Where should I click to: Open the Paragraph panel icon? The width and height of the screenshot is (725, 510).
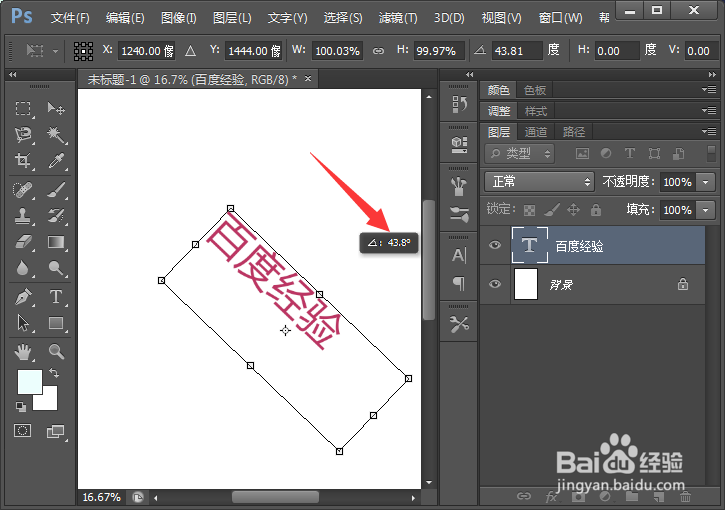(459, 283)
